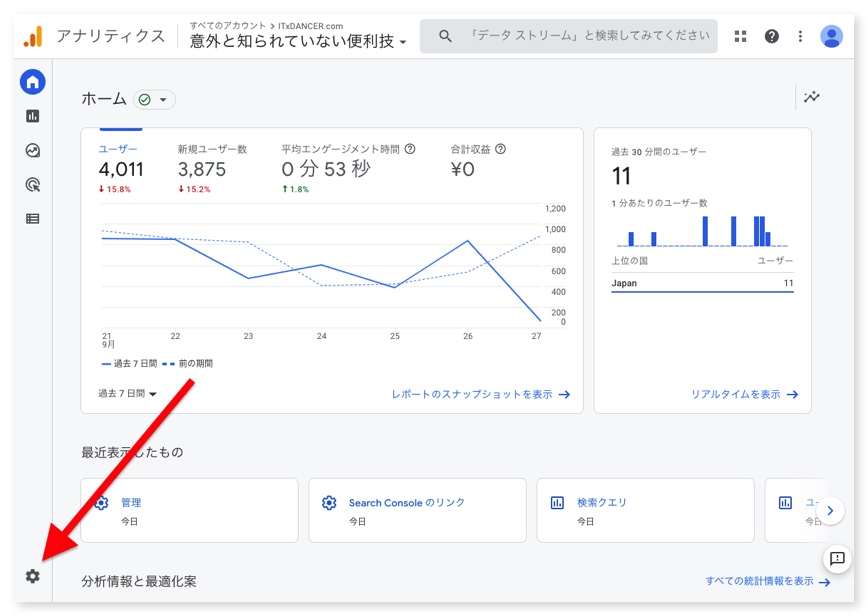Open Advertising icon in sidebar
Viewport: 868px width, 616px height.
pos(33,184)
